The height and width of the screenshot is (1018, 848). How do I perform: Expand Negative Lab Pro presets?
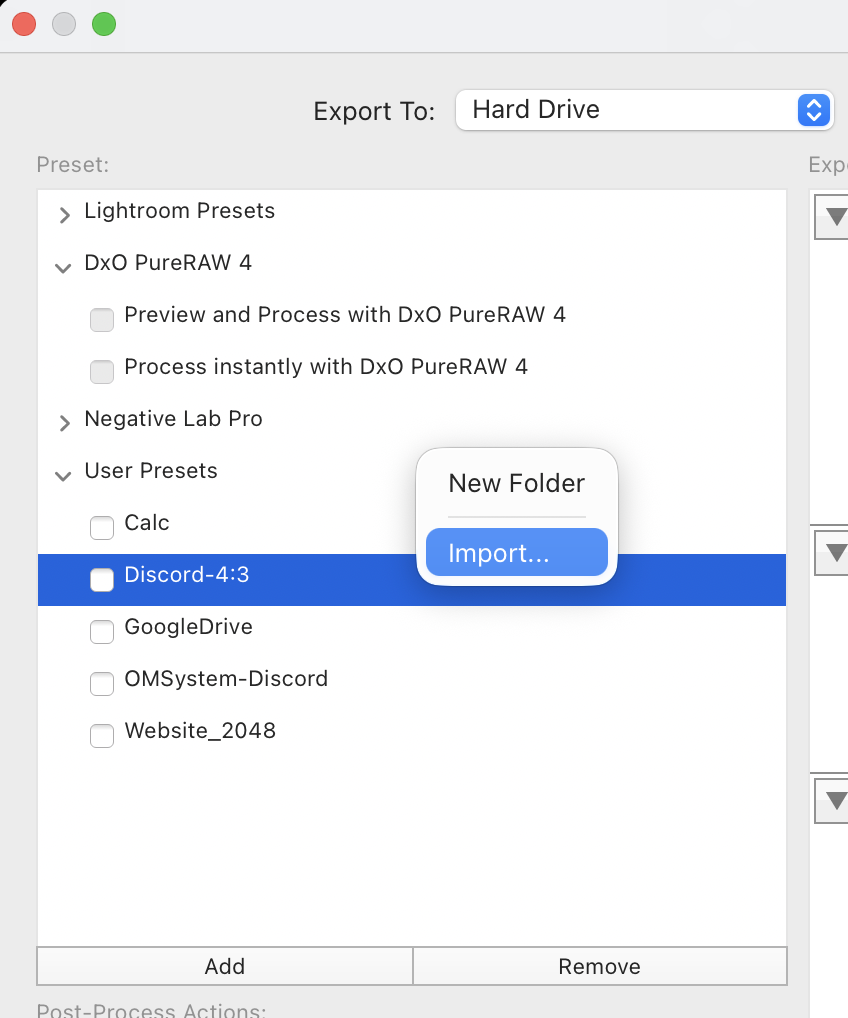pyautogui.click(x=65, y=422)
